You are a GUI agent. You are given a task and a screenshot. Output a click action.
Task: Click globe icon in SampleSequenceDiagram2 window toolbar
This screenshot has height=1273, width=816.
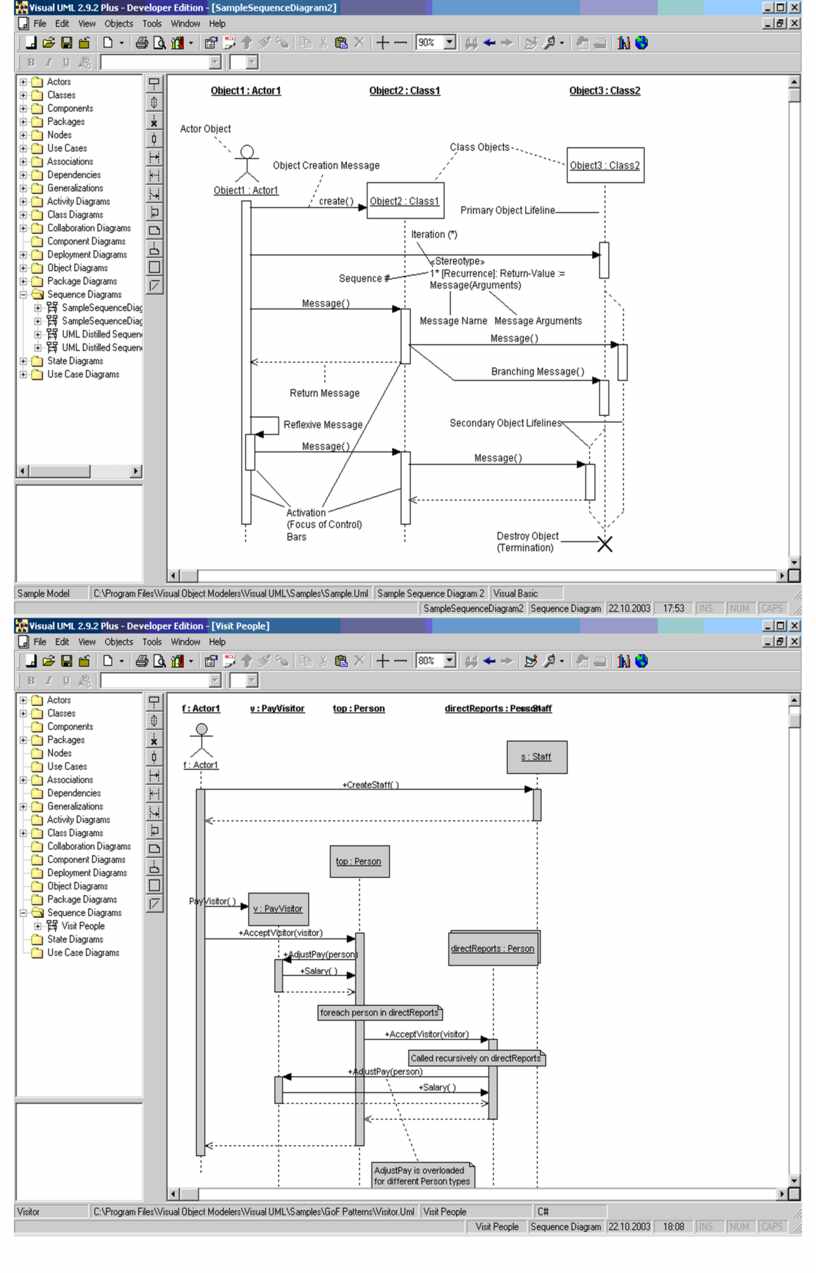[641, 43]
